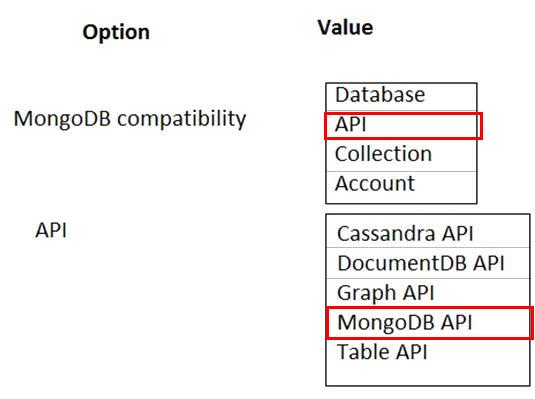Choose Cassandra API from the API list
Image resolution: width=535 pixels, height=399 pixels.
pos(428,231)
